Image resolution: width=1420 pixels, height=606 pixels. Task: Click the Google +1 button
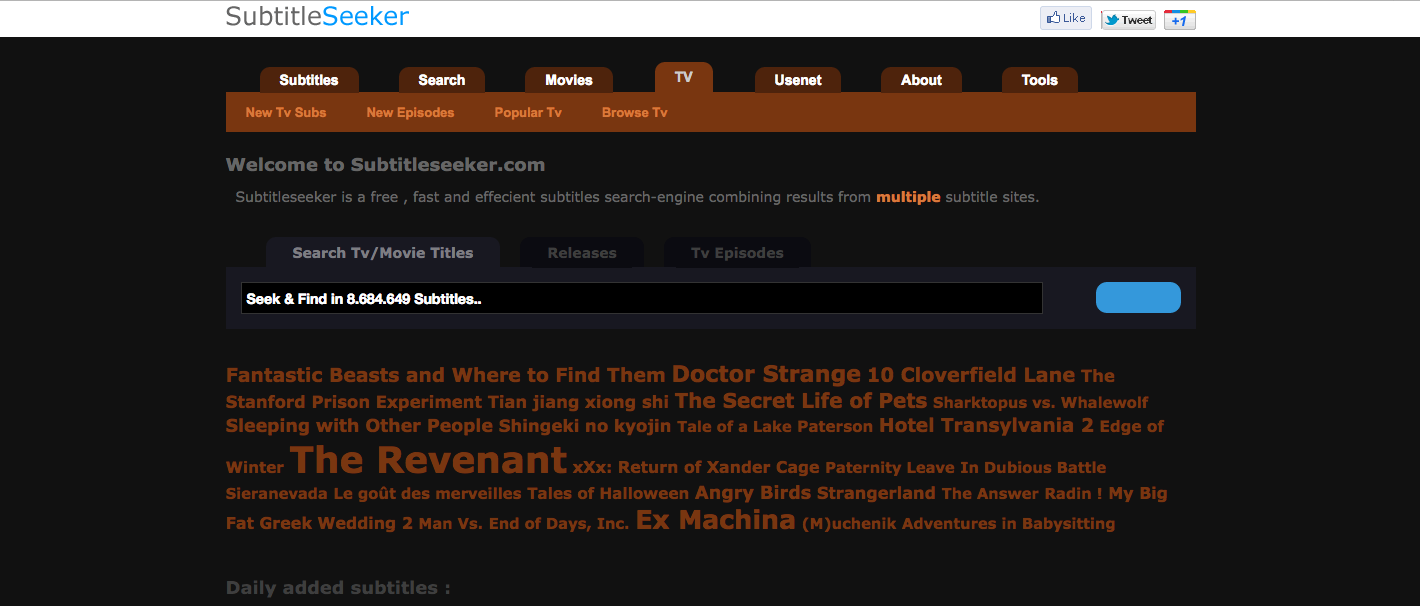point(1180,20)
